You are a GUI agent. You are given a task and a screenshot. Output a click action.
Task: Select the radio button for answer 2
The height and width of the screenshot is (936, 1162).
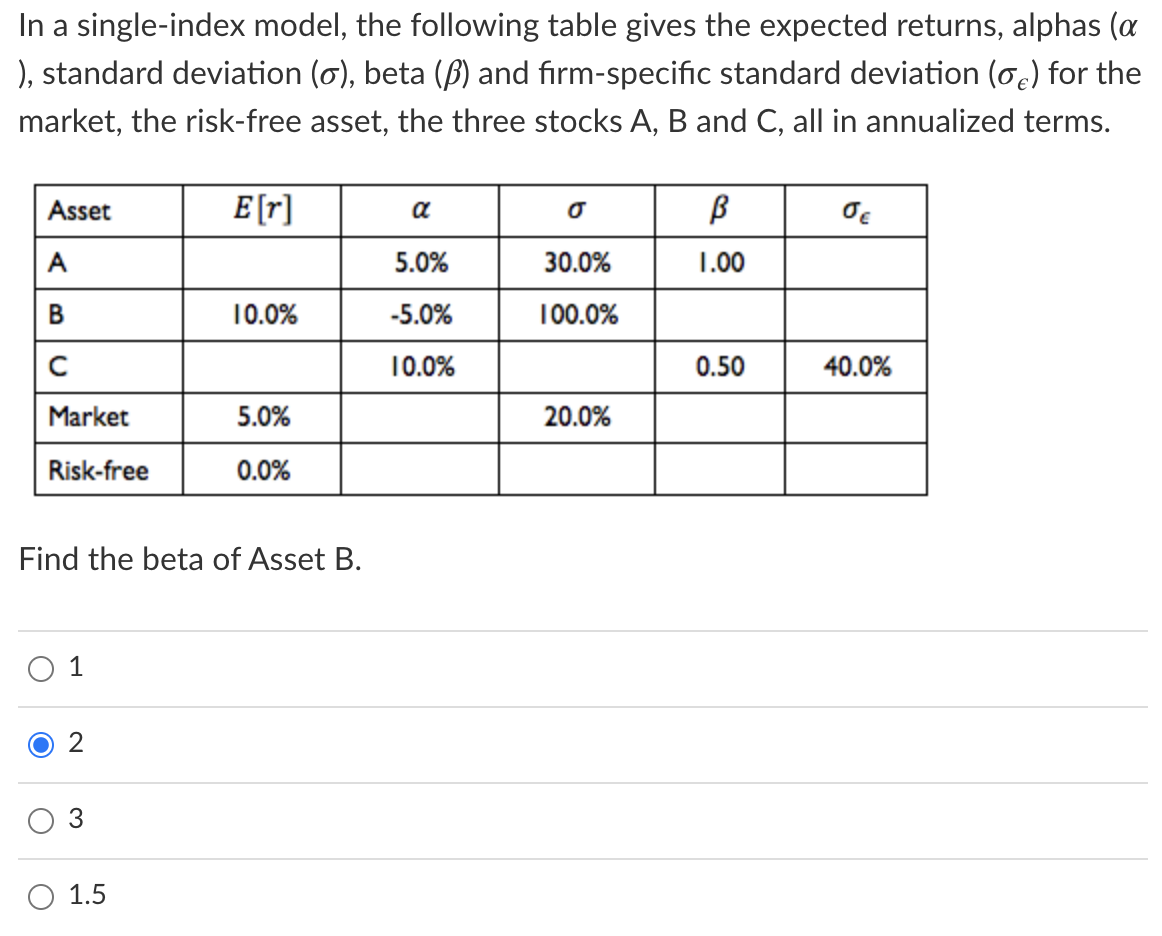pyautogui.click(x=41, y=744)
